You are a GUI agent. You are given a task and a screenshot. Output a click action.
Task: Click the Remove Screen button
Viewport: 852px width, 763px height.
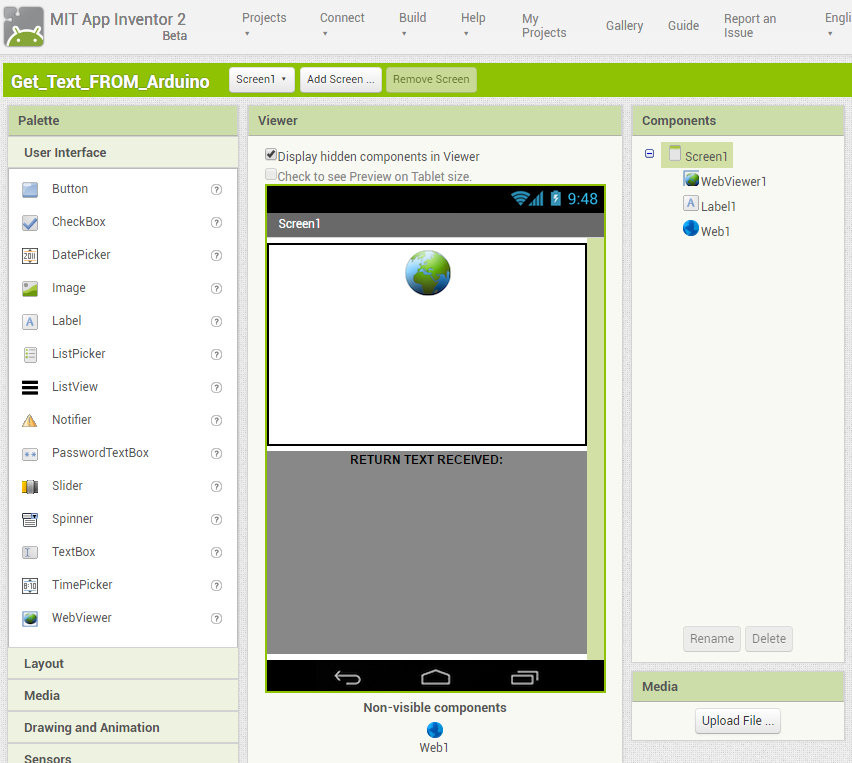431,79
